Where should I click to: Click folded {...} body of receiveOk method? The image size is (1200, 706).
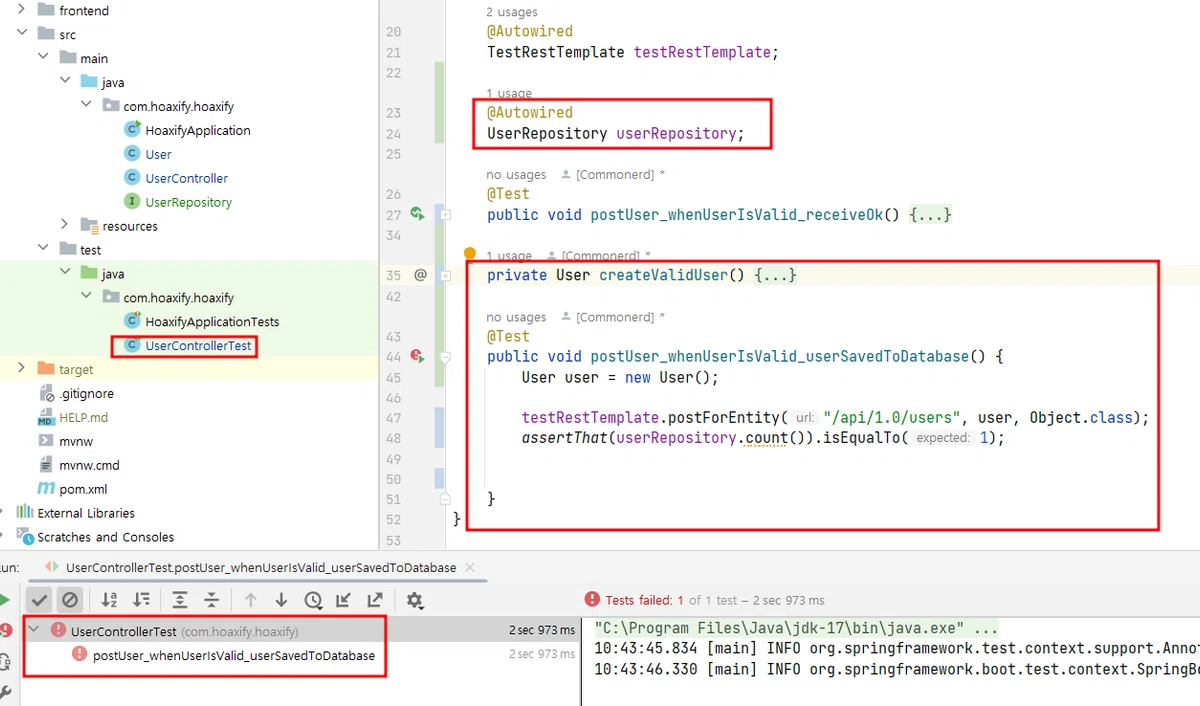click(x=930, y=215)
